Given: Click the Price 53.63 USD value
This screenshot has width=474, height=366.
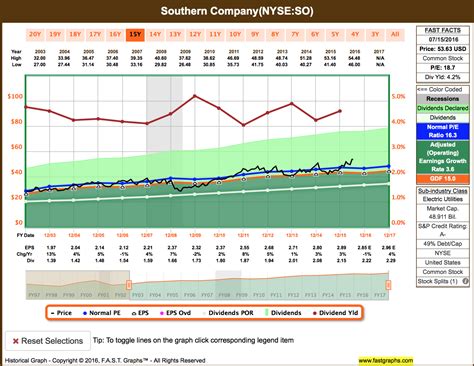Looking at the screenshot, I should (443, 49).
